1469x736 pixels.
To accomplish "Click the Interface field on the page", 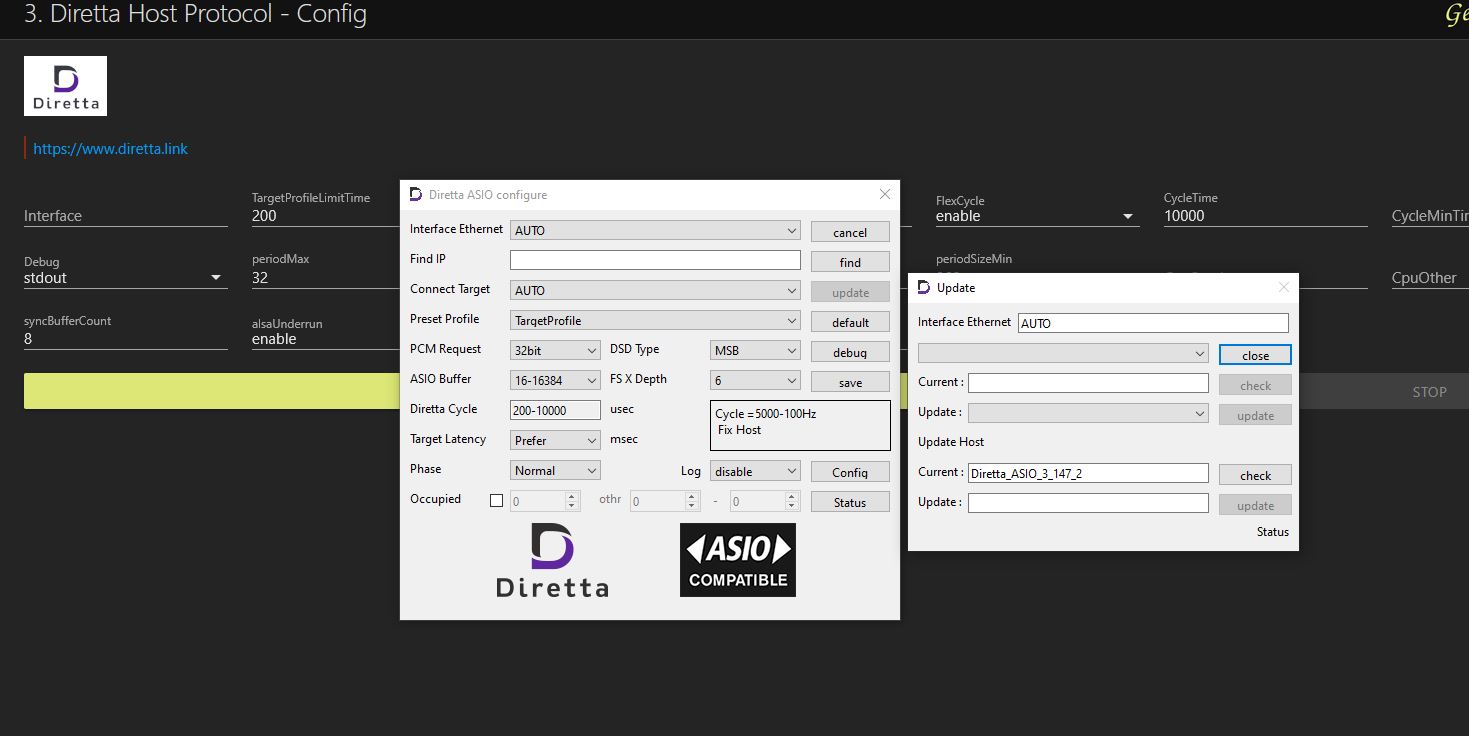I will tap(125, 216).
